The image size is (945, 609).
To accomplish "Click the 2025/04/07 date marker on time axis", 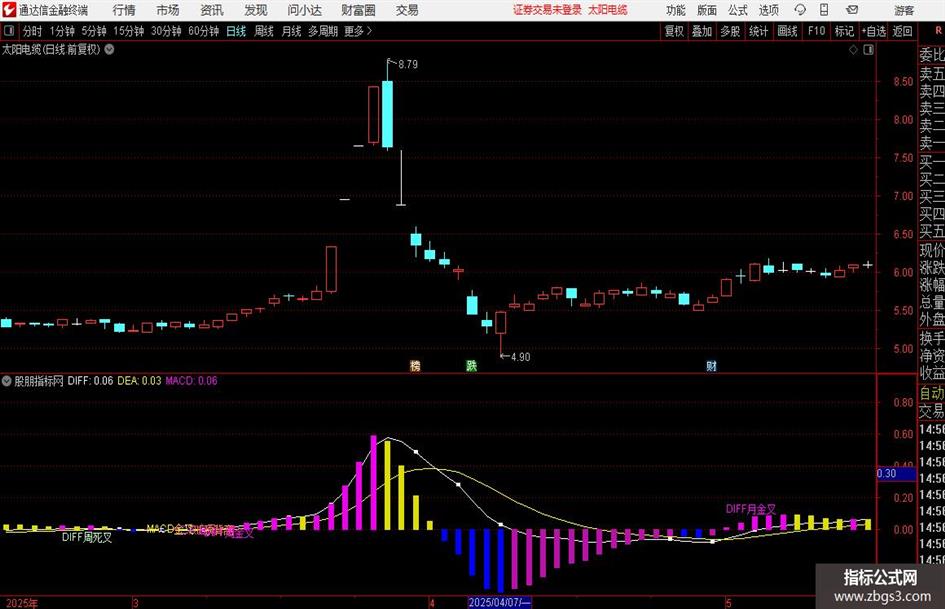I will tap(500, 602).
